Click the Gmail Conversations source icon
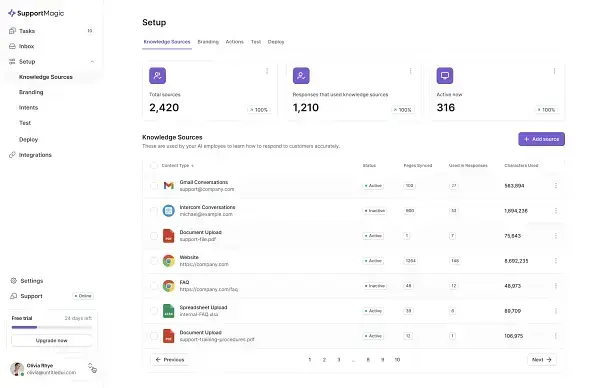Viewport: 600px width, 388px height. click(169, 186)
